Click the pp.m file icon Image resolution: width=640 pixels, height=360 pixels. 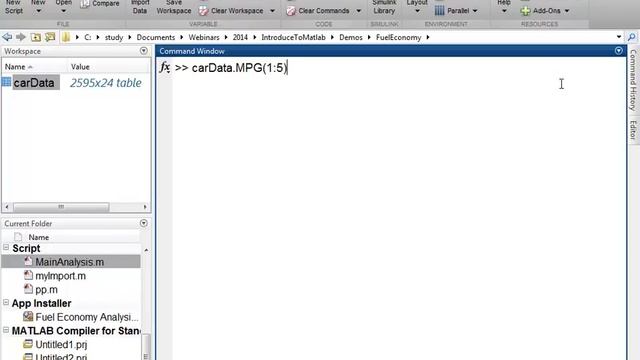point(28,289)
